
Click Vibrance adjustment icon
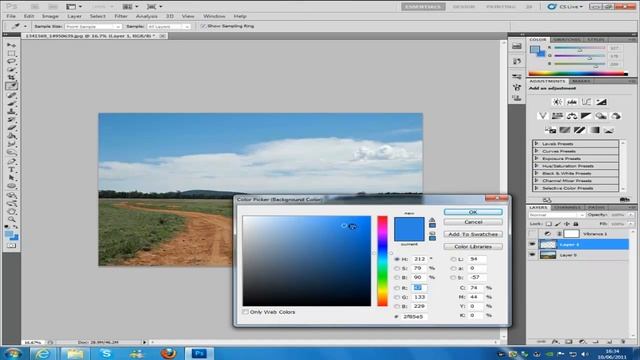tap(542, 116)
